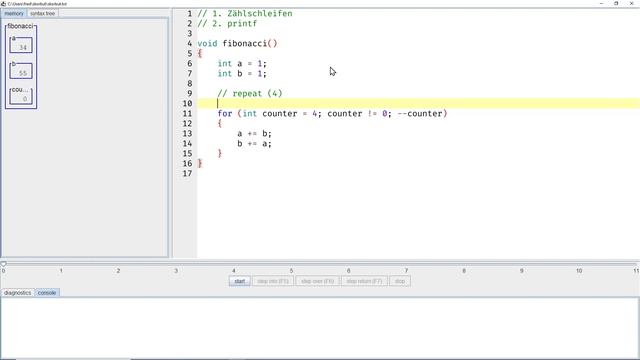The width and height of the screenshot is (640, 360).
Task: Select the console tab
Action: [47, 293]
